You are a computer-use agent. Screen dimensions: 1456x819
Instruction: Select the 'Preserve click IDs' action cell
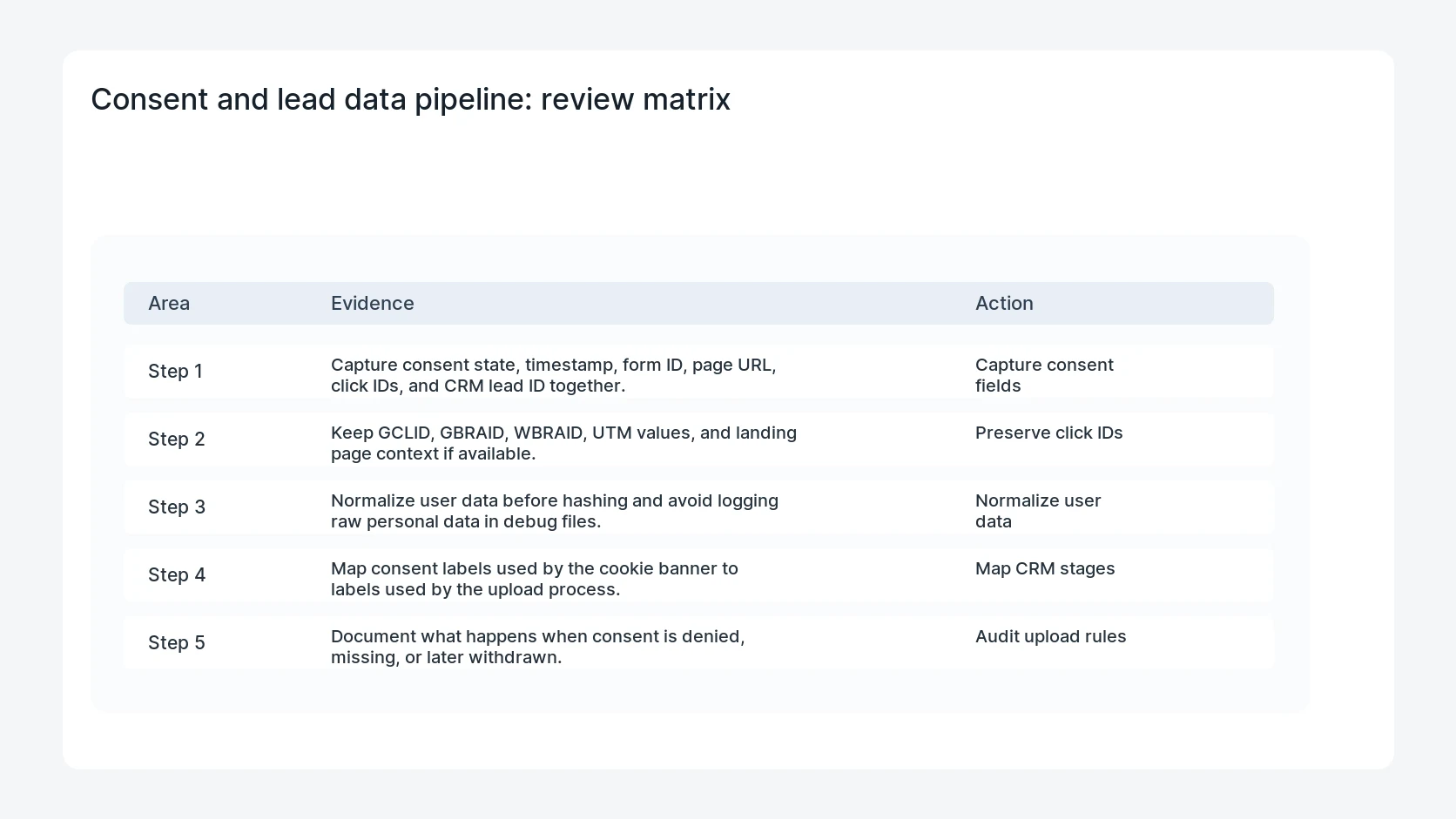tap(1049, 433)
